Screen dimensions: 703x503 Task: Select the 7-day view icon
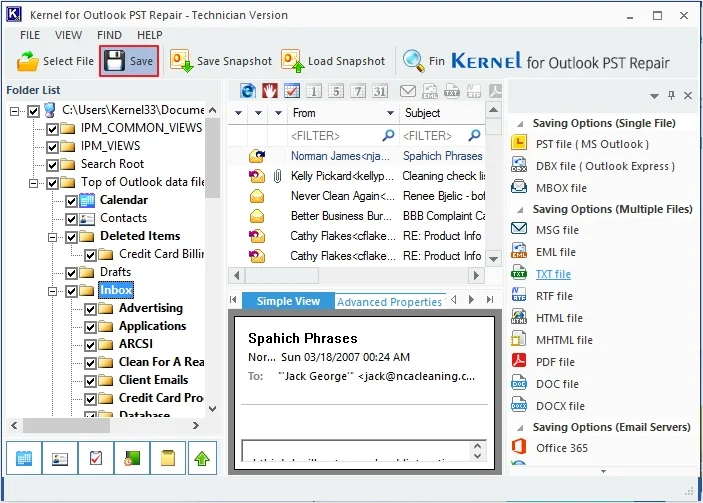tap(358, 91)
